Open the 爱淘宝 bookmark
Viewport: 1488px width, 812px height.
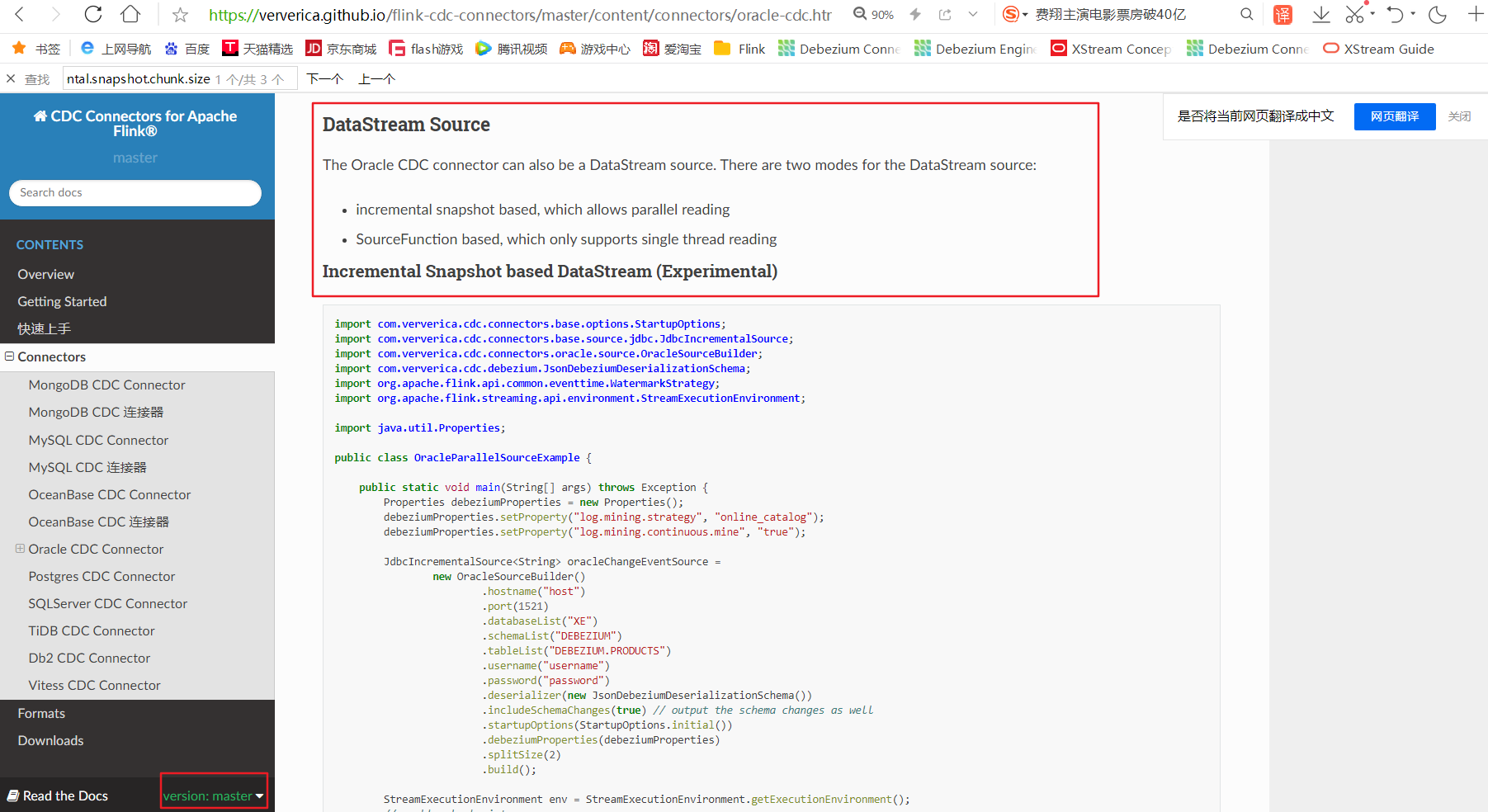672,49
